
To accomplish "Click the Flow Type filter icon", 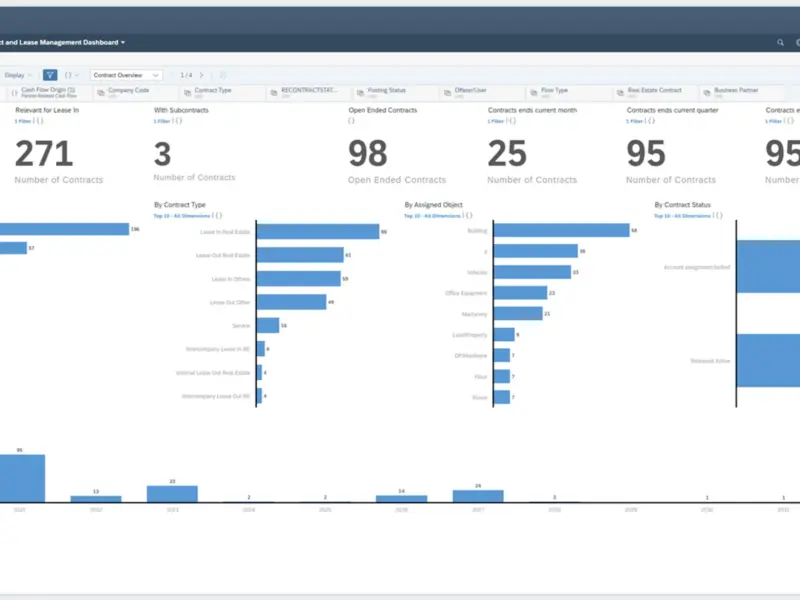I will (x=533, y=91).
